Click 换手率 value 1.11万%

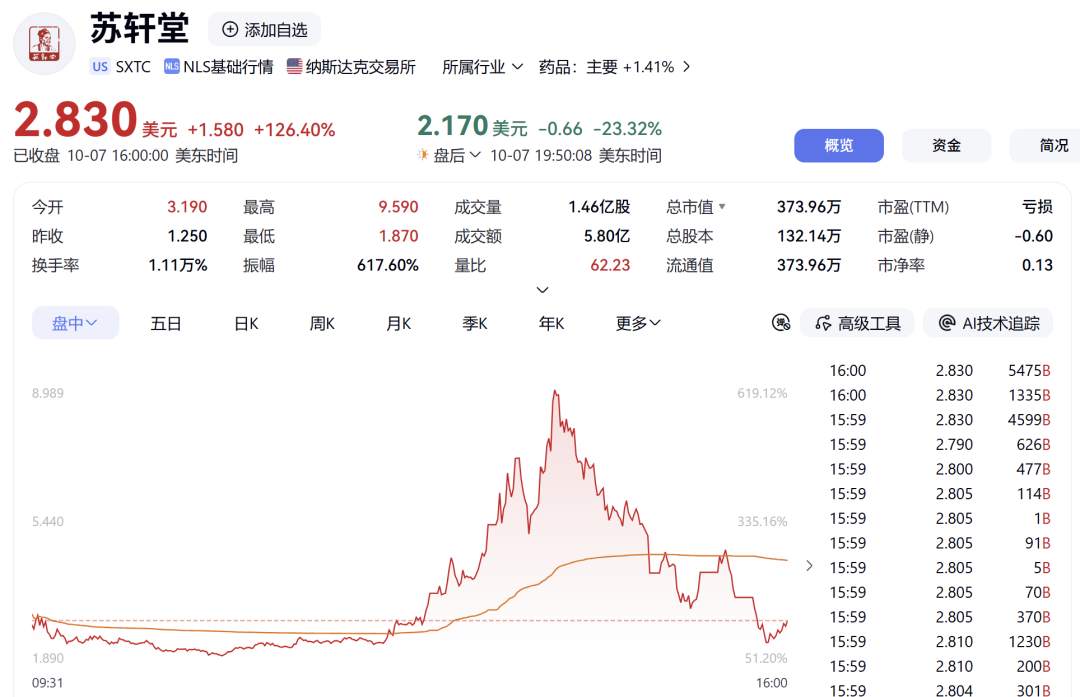pos(178,265)
